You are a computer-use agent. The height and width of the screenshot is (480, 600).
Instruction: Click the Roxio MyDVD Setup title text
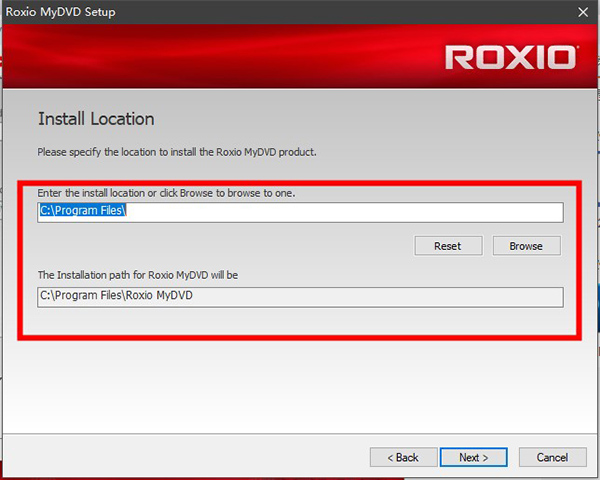pyautogui.click(x=60, y=12)
